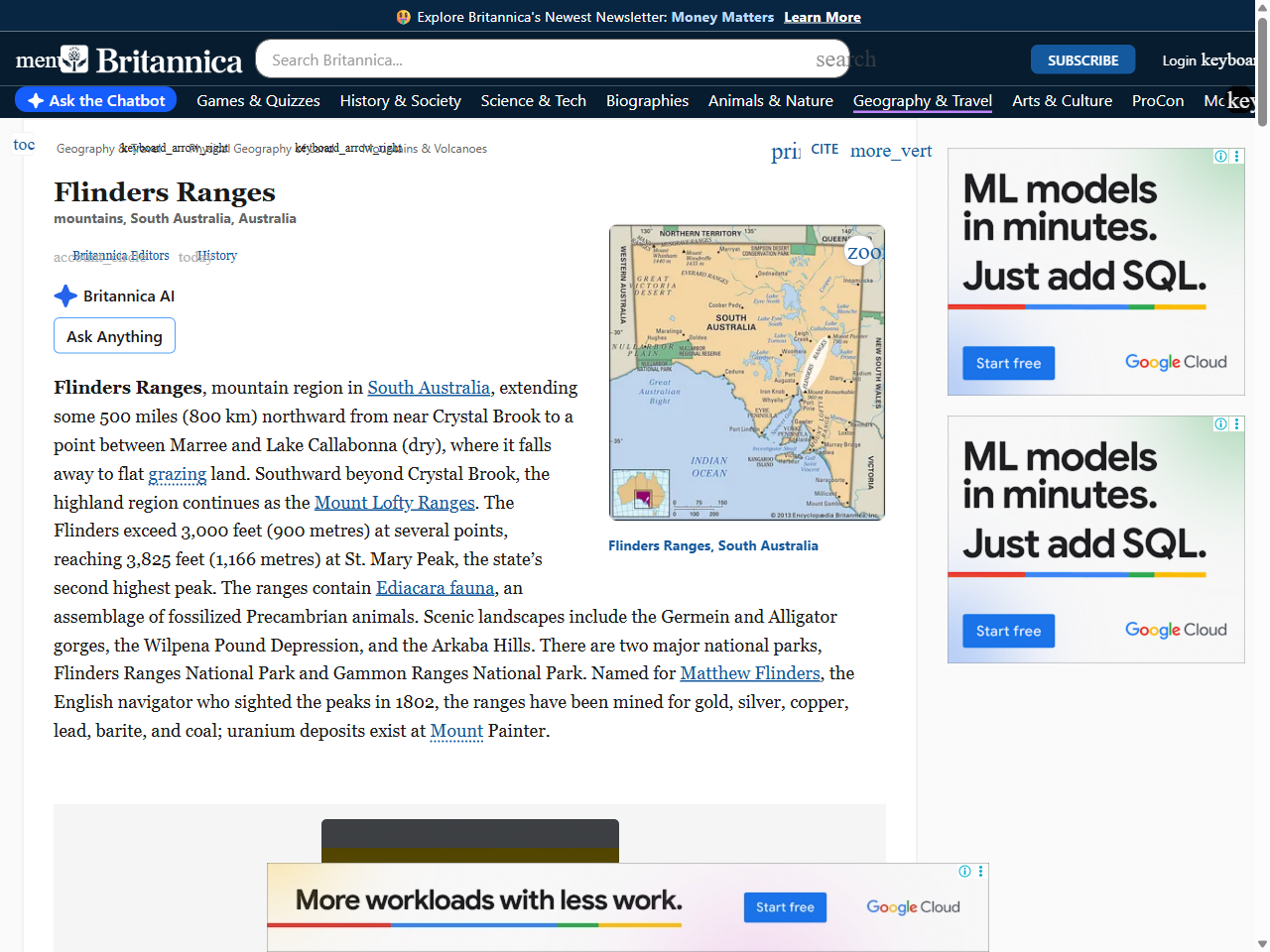
Task: Open the South Australia map thumbnail
Action: pyautogui.click(x=746, y=372)
